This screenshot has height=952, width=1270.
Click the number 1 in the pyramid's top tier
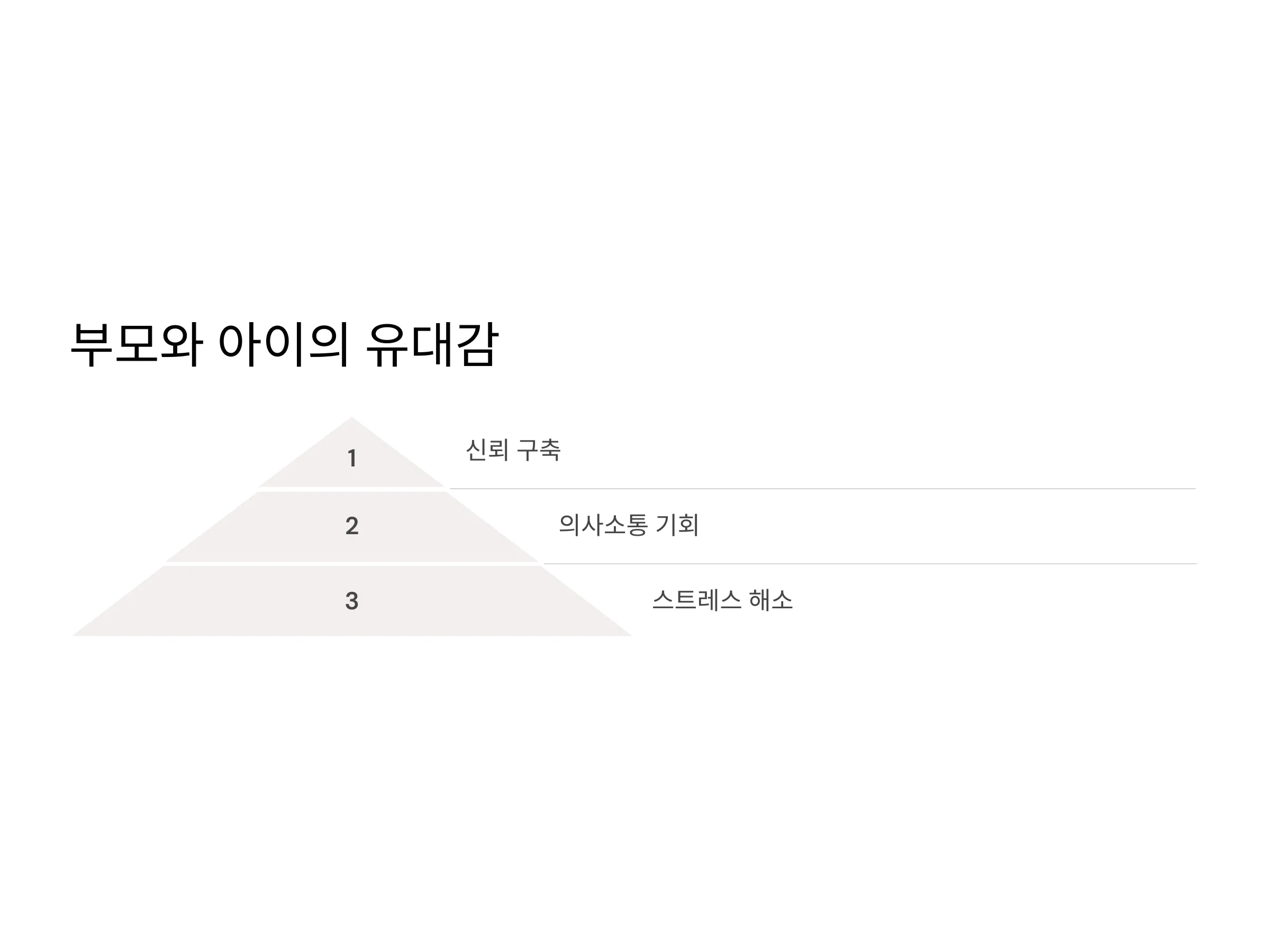(352, 459)
